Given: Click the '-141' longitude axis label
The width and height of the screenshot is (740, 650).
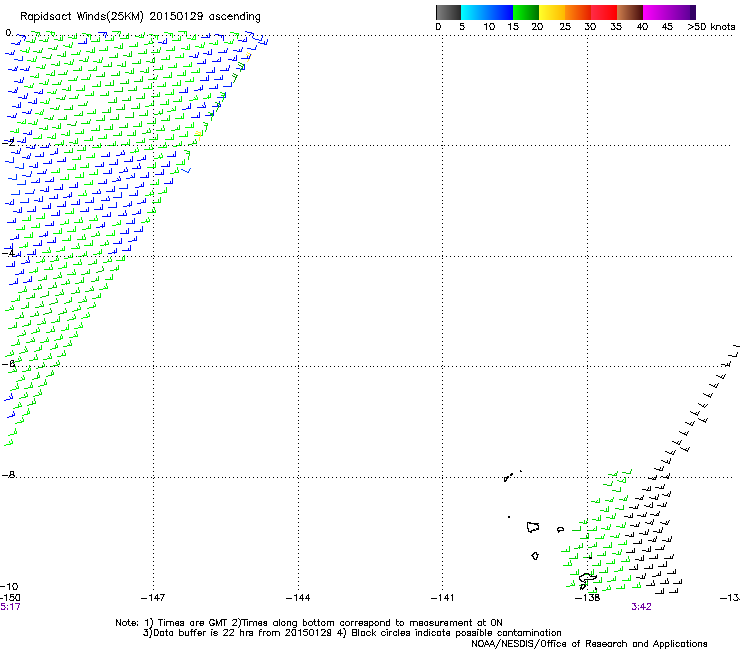Looking at the screenshot, I should pyautogui.click(x=442, y=598).
